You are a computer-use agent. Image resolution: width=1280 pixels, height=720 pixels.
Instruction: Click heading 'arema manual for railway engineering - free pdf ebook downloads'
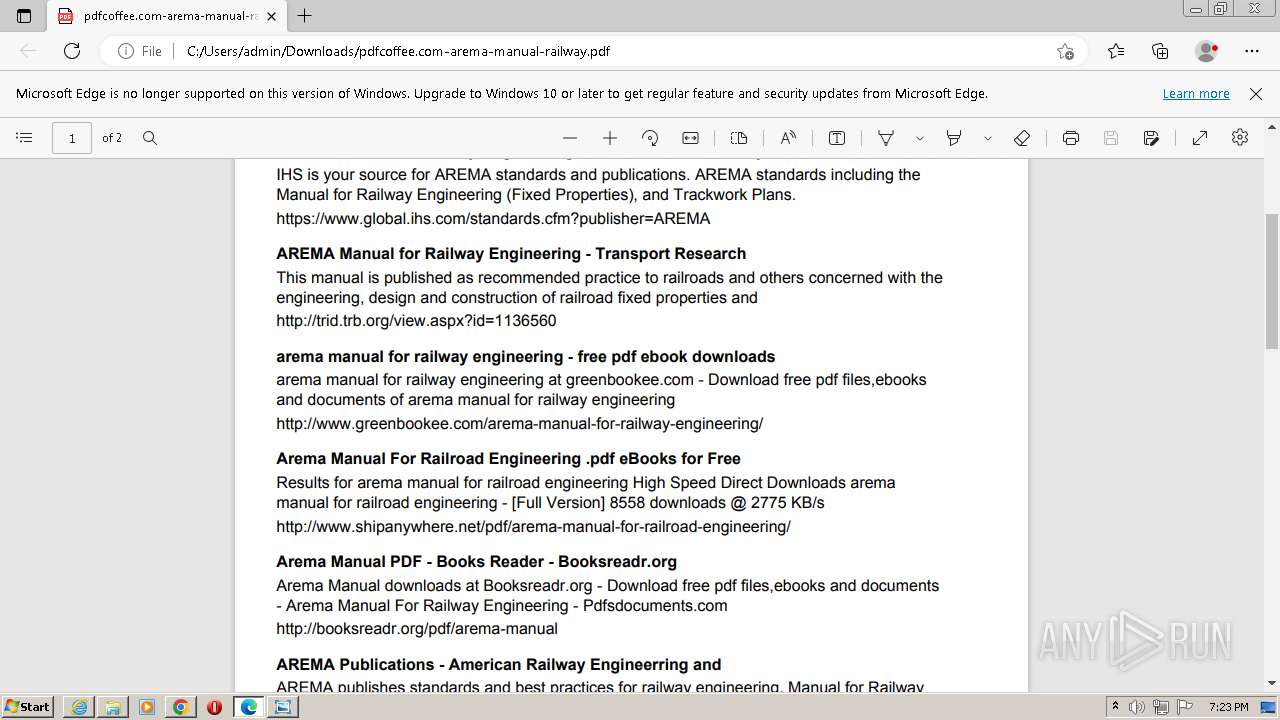pos(525,357)
